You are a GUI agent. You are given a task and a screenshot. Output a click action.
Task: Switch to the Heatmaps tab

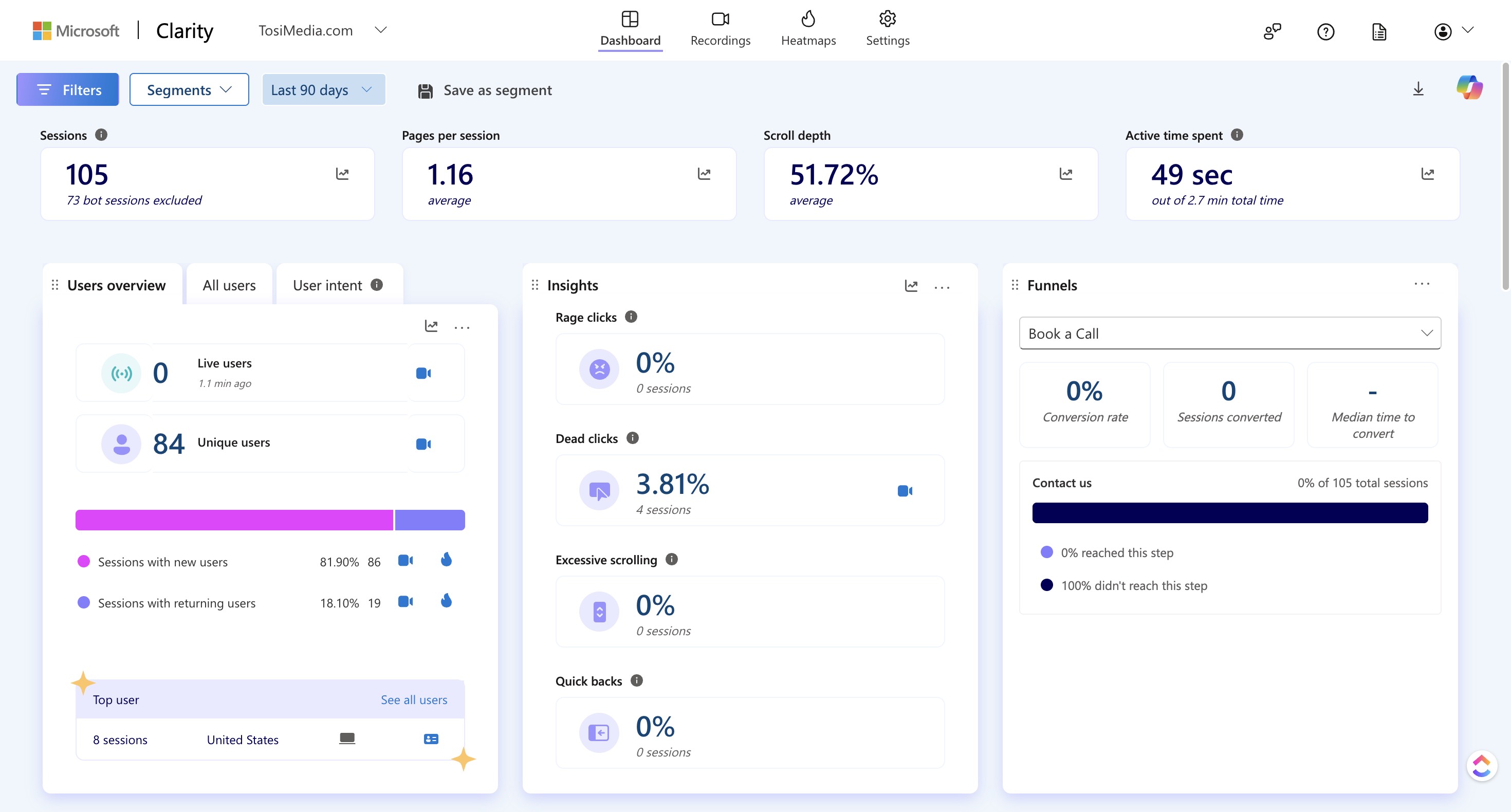point(808,28)
